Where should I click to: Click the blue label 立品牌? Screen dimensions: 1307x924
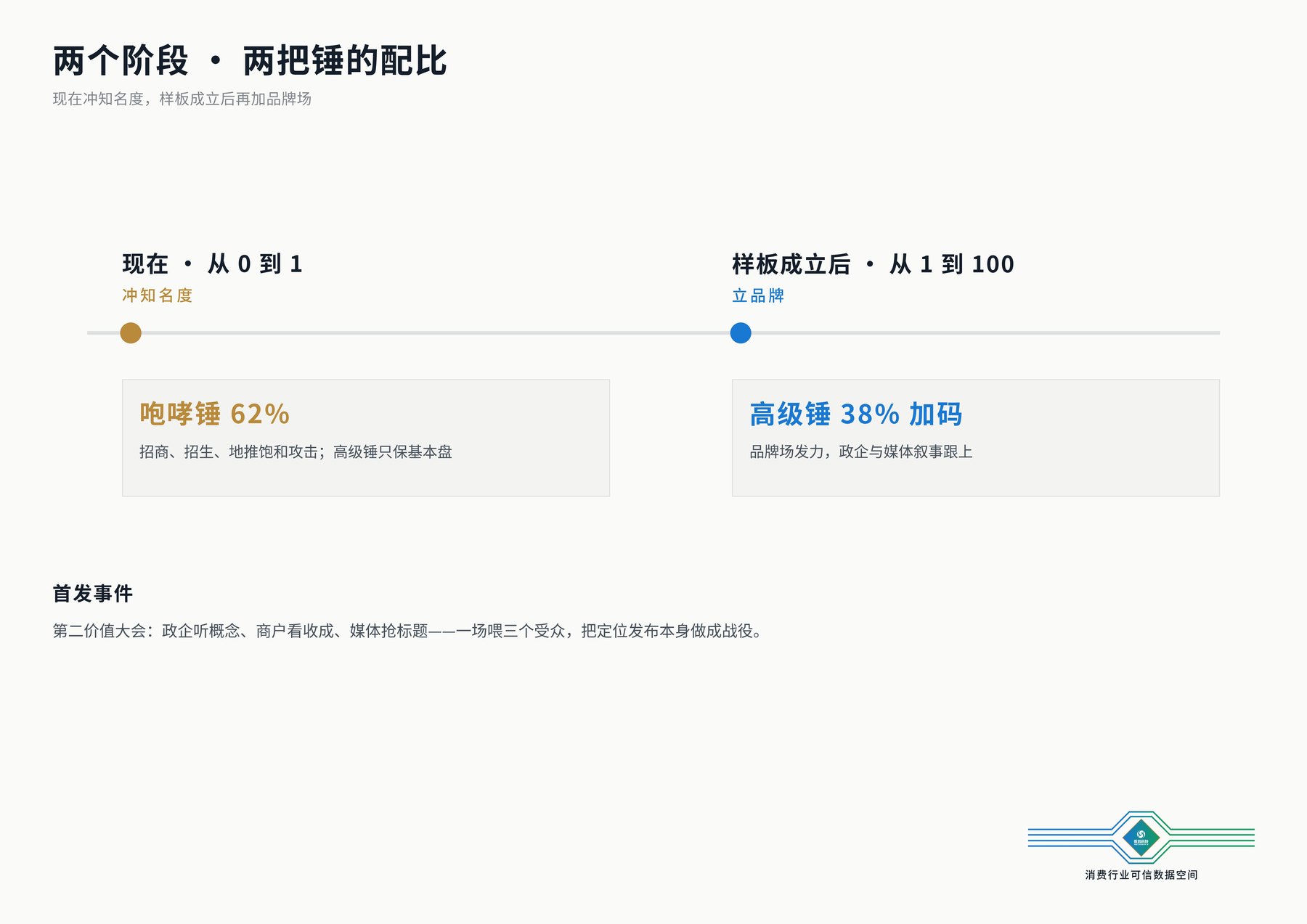[x=758, y=295]
